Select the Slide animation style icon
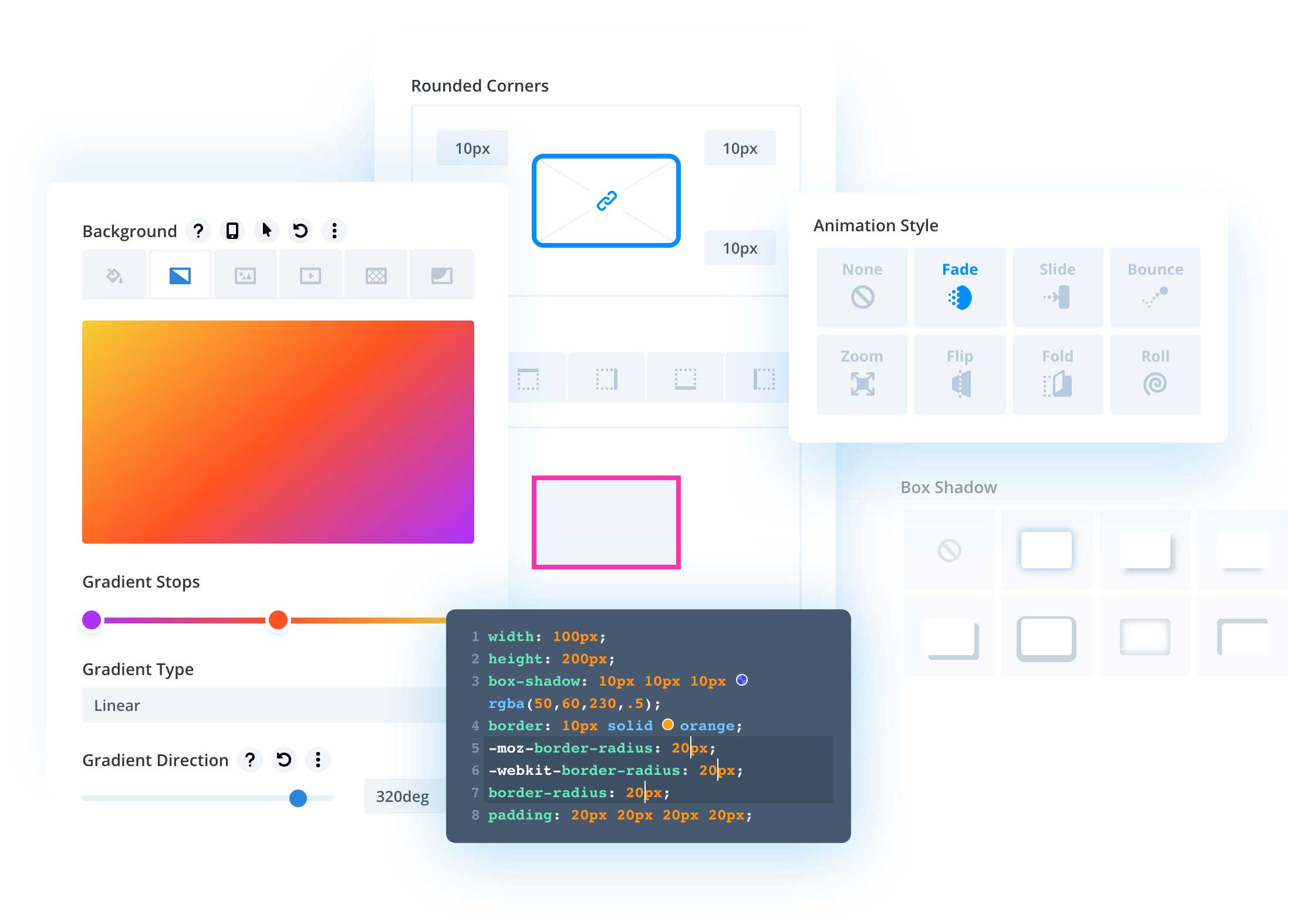Screen dimensions: 1303x924 [1057, 296]
